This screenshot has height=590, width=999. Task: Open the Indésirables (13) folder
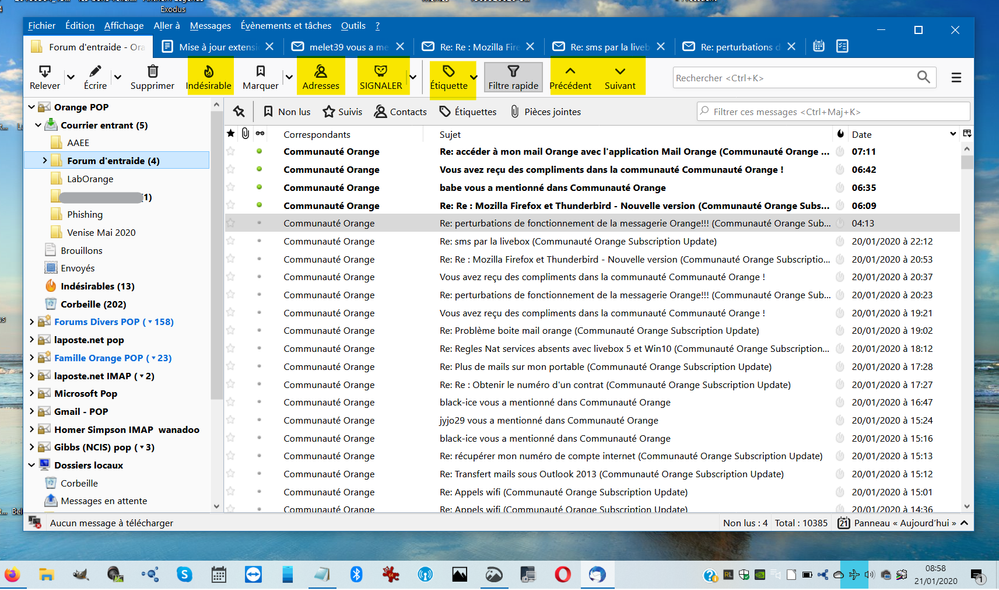tap(97, 286)
